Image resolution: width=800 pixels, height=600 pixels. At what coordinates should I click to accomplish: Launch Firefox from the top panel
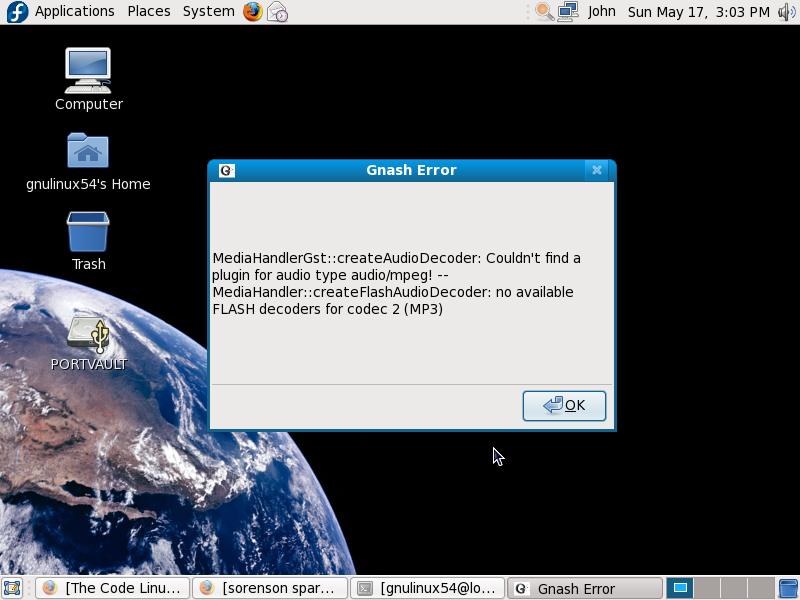[x=253, y=11]
